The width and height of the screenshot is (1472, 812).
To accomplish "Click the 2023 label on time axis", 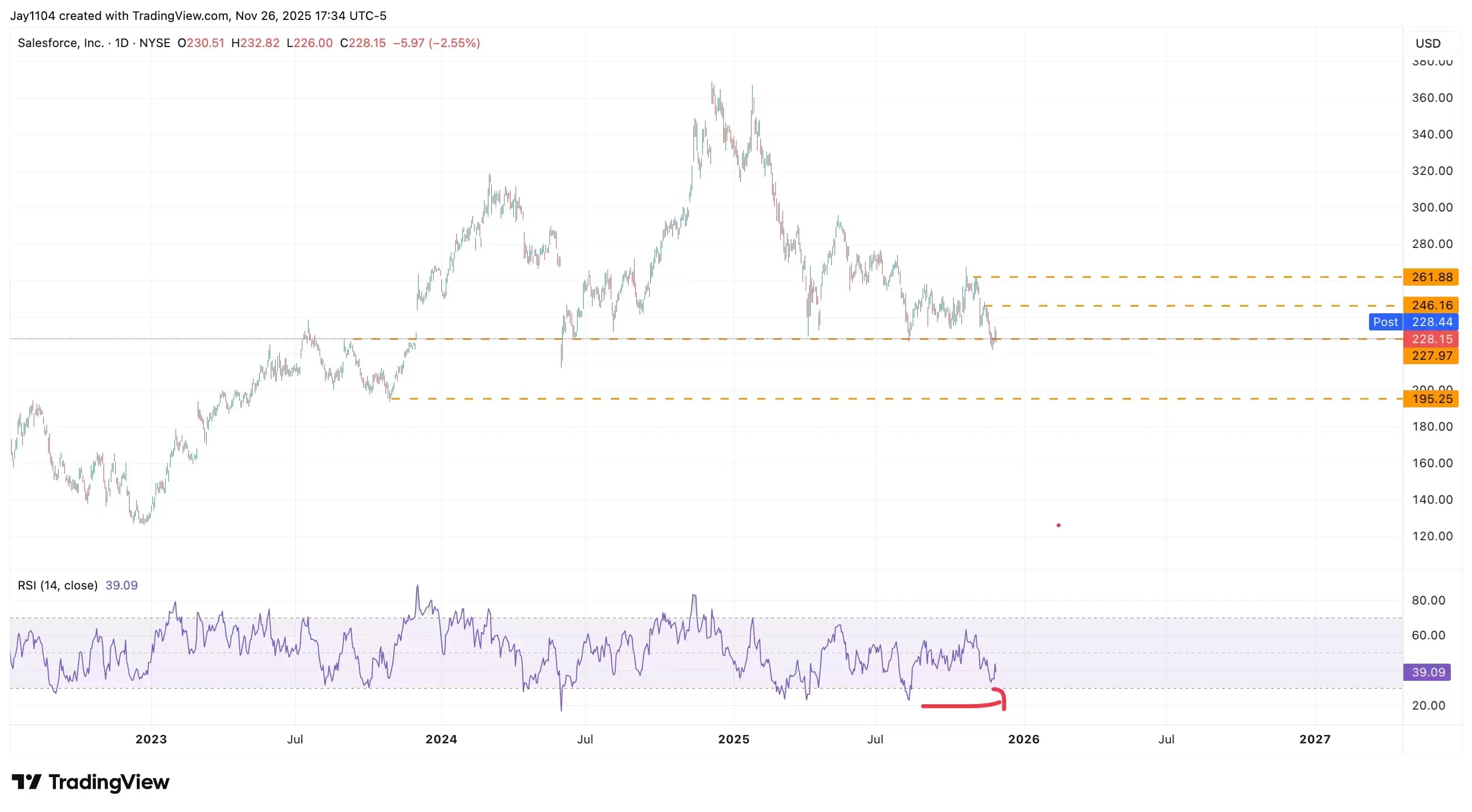I will coord(151,739).
